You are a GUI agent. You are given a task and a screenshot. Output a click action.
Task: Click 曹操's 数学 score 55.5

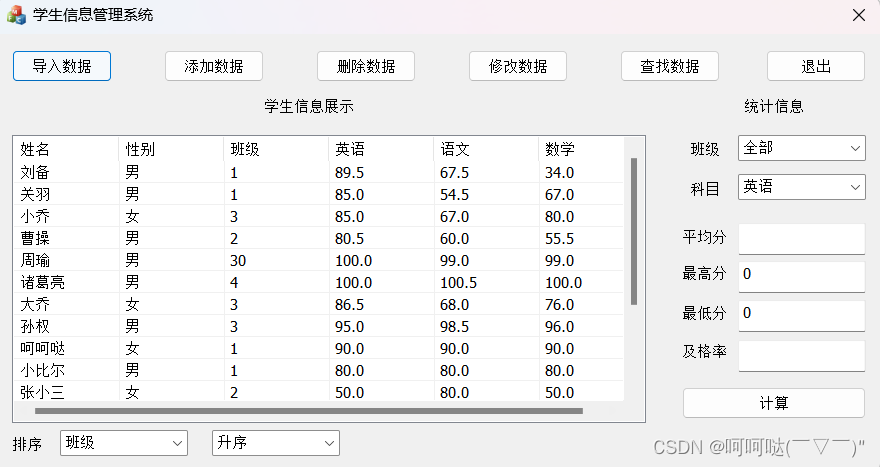coord(559,239)
